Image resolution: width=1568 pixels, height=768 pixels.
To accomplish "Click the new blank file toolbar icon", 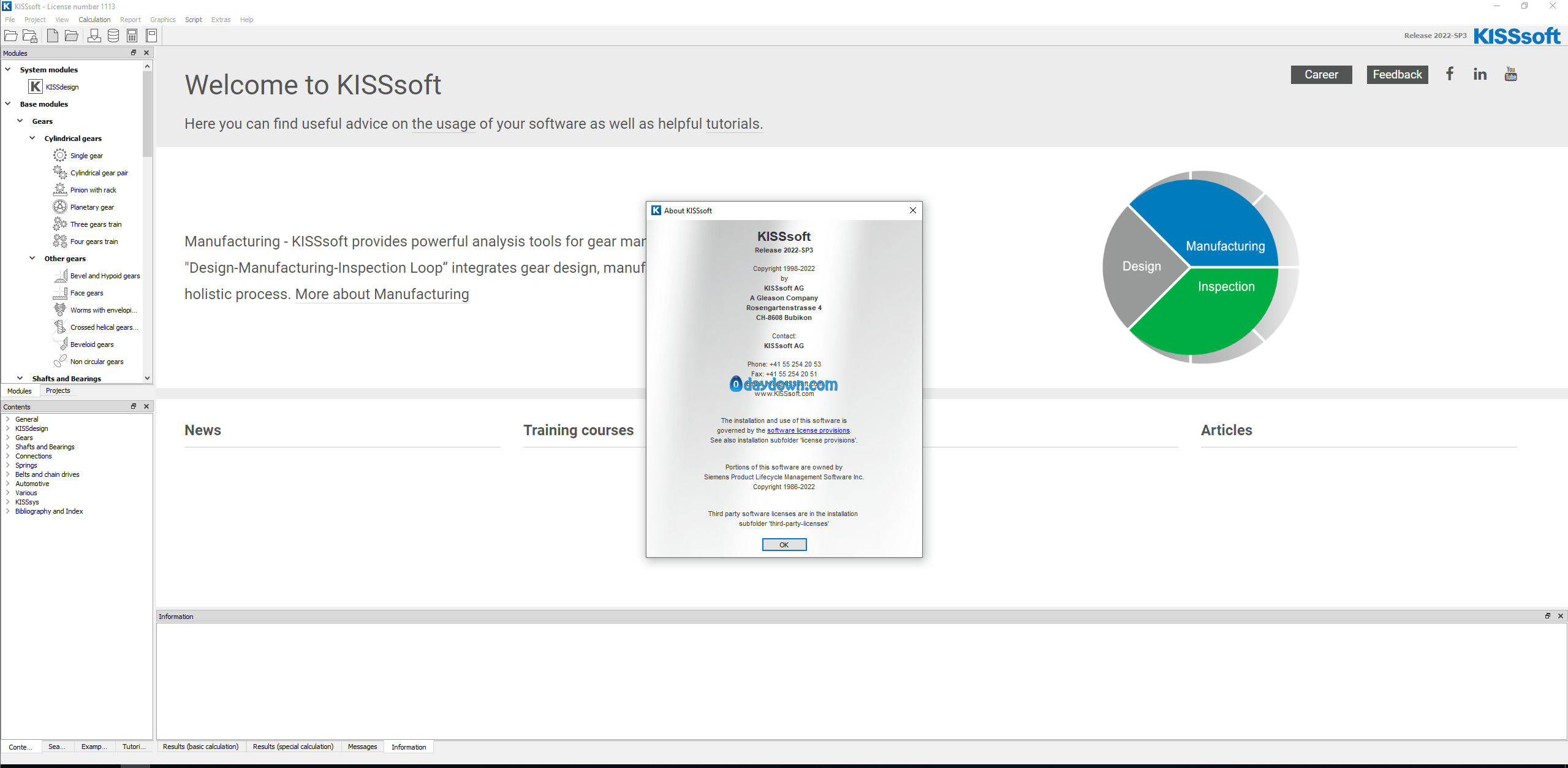I will click(53, 36).
